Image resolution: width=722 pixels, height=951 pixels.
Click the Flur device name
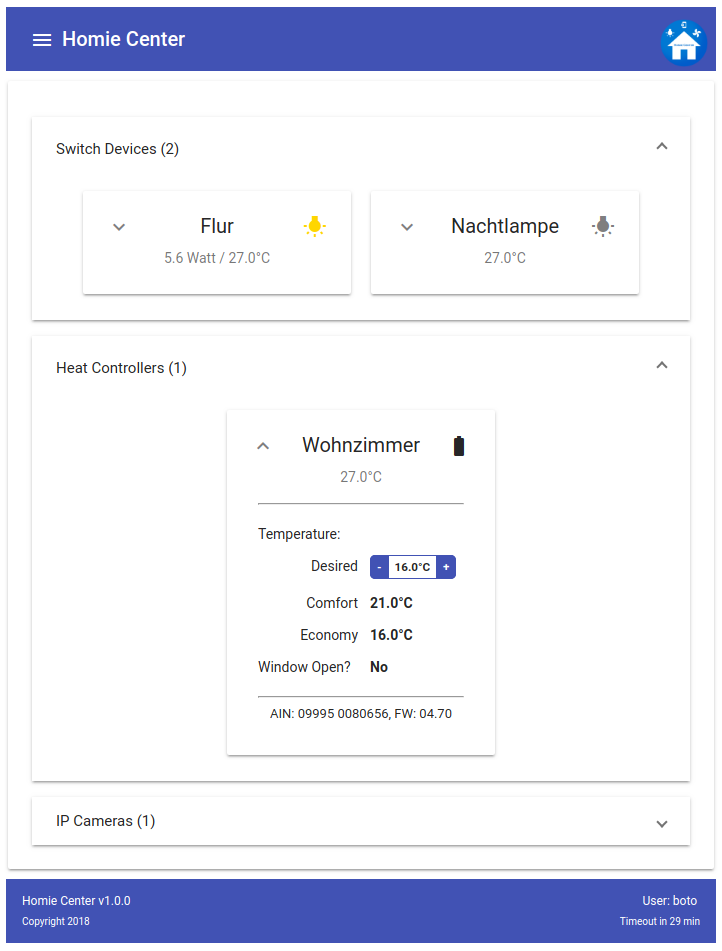pos(217,226)
